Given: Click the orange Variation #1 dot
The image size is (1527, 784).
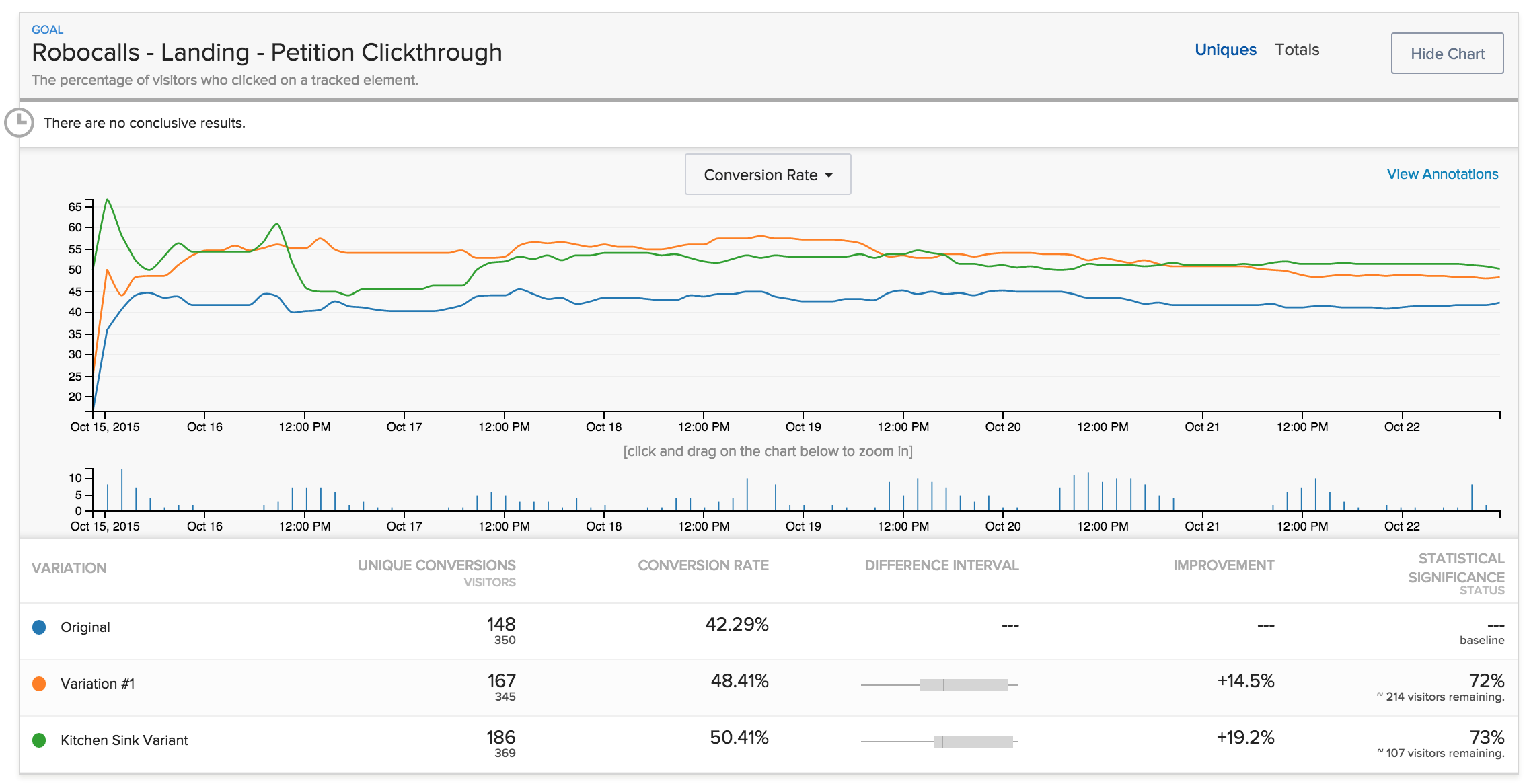Looking at the screenshot, I should [39, 684].
